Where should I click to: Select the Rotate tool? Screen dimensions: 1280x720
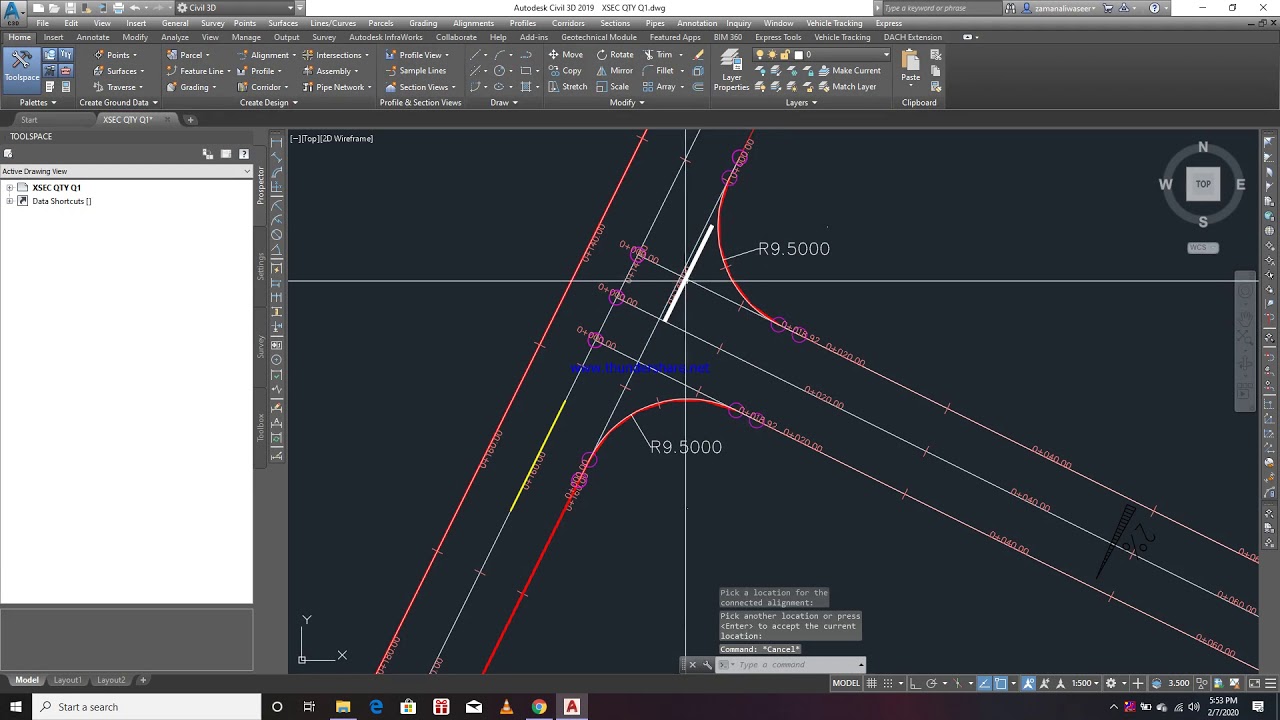[x=615, y=55]
